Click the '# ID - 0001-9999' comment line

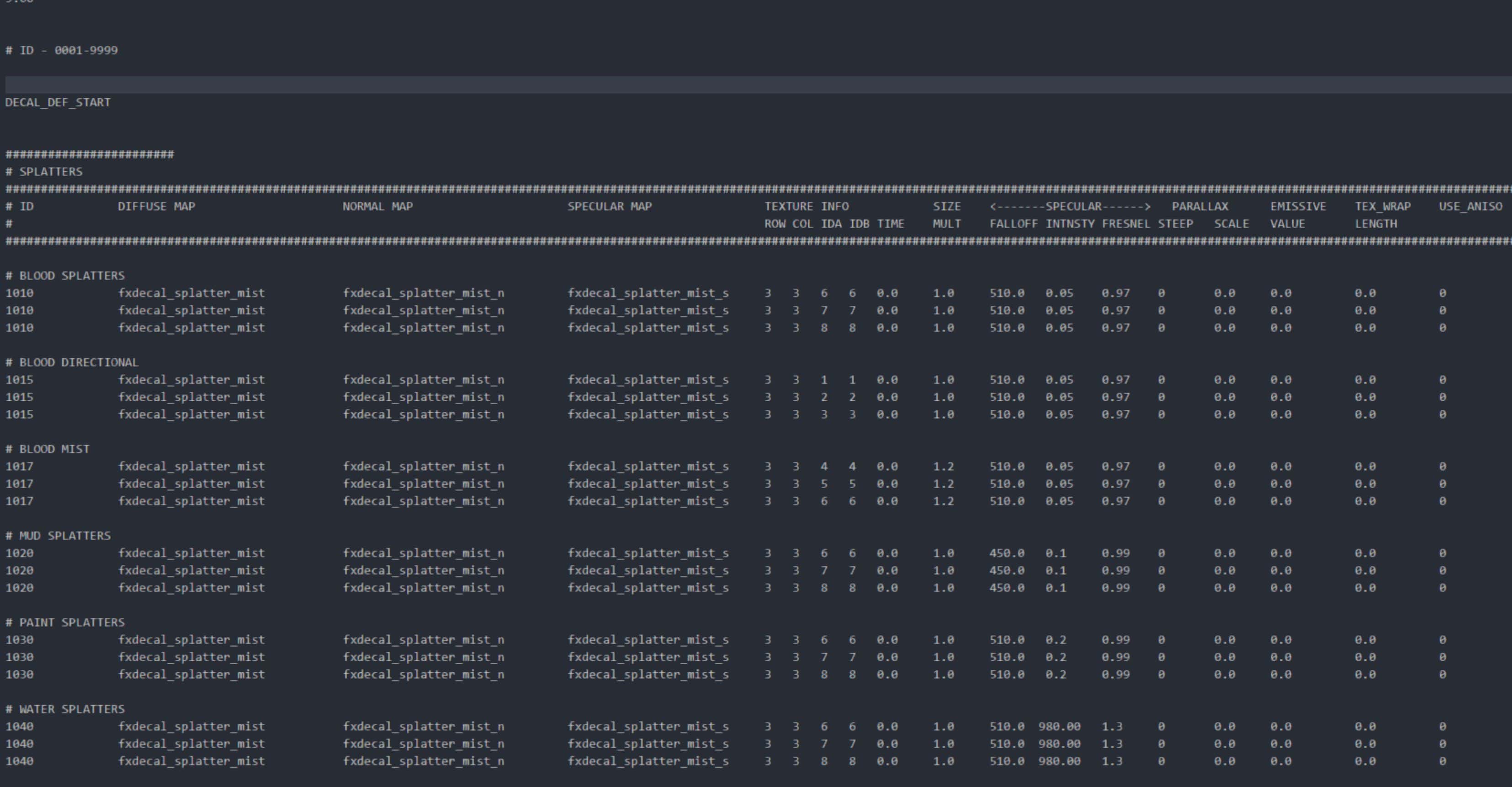62,50
